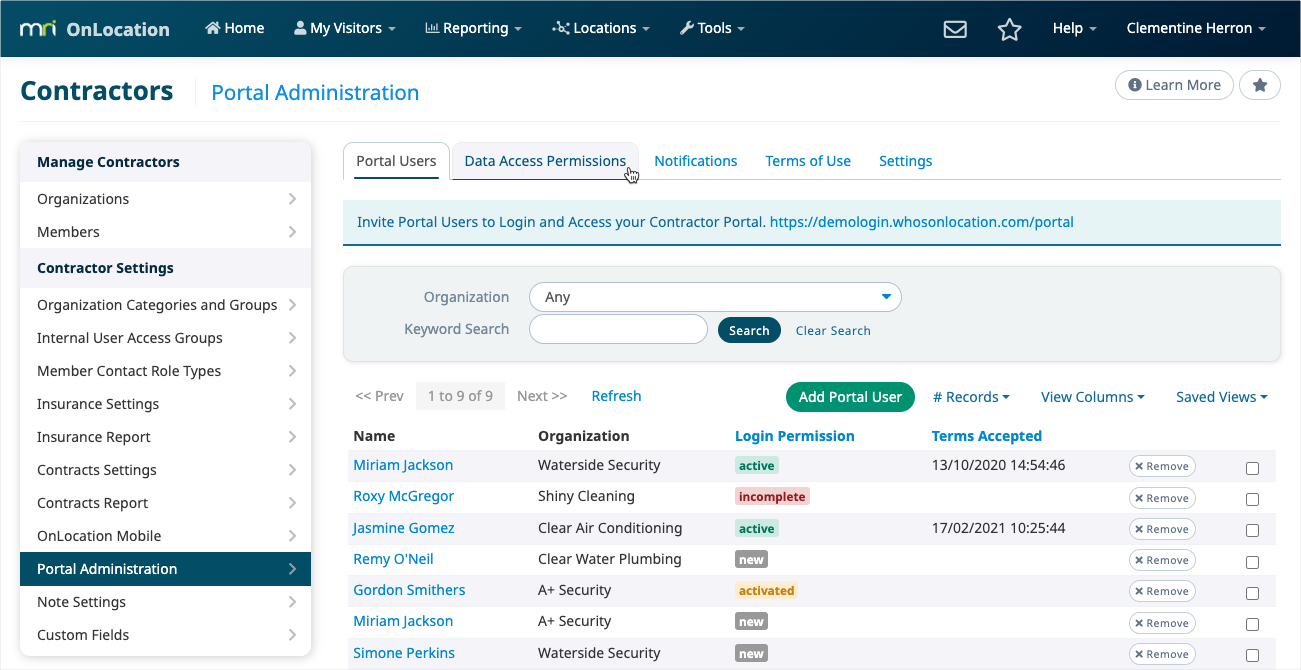Tick checkbox for Miriam Jackson A+ Security
The height and width of the screenshot is (670, 1301).
(x=1252, y=624)
